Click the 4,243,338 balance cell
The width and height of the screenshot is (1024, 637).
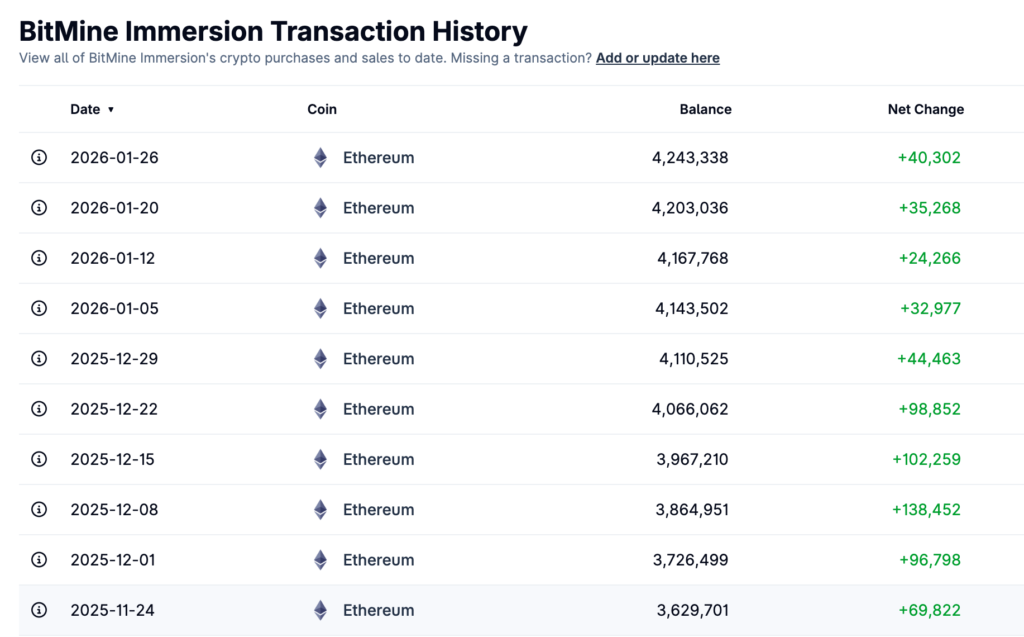point(690,158)
